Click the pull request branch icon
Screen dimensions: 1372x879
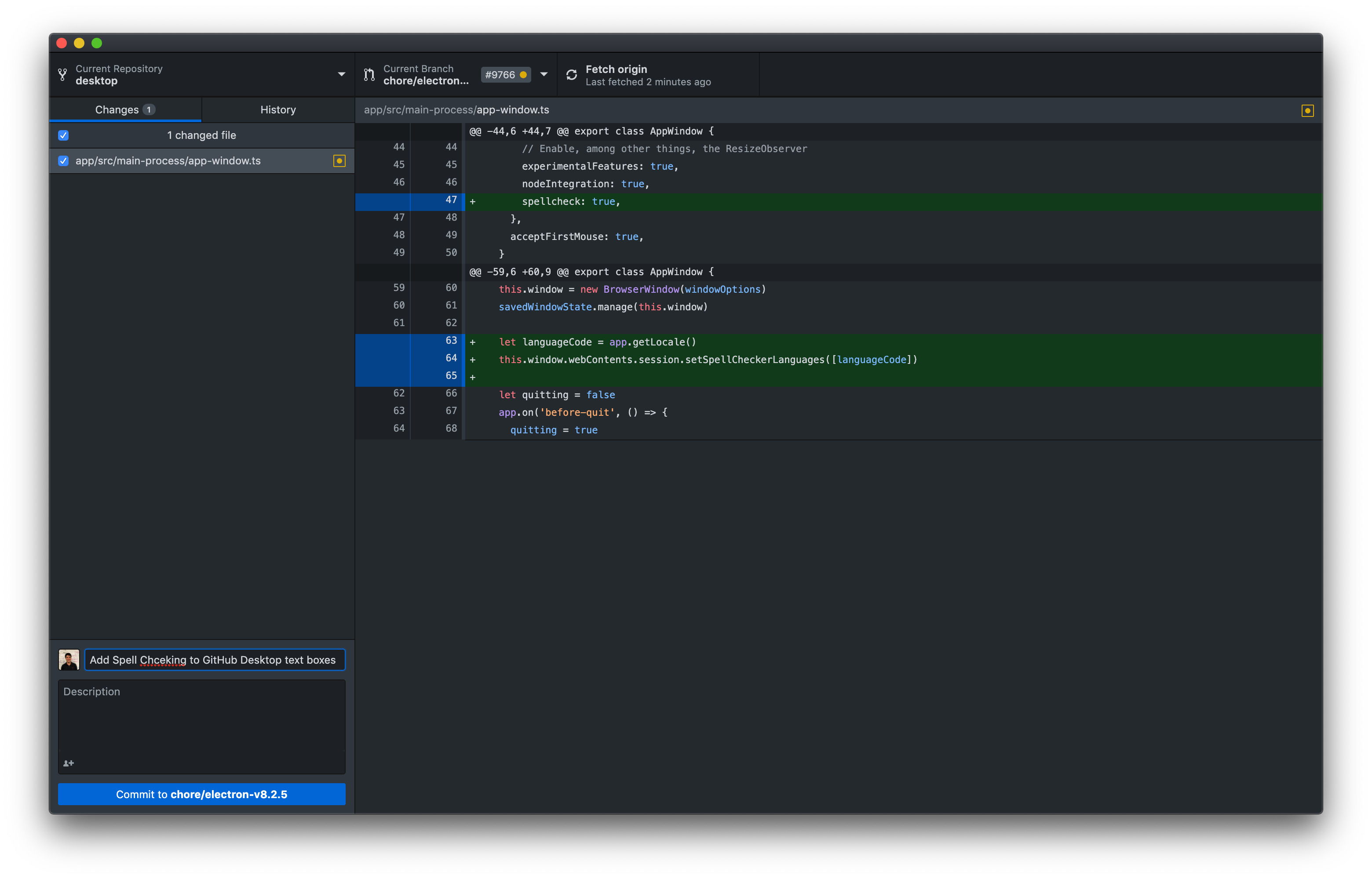(369, 75)
